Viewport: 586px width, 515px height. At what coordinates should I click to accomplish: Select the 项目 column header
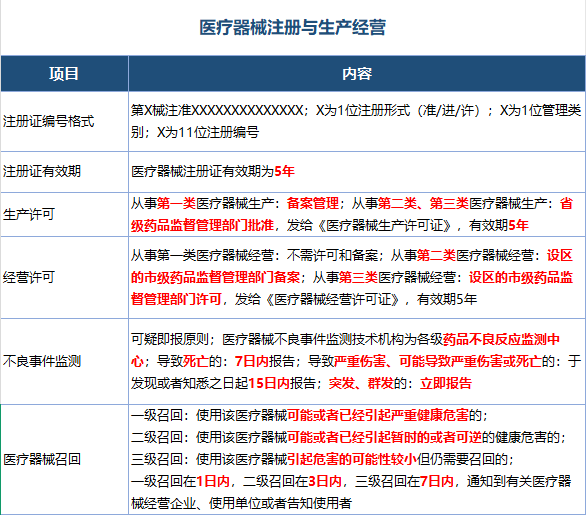[64, 74]
